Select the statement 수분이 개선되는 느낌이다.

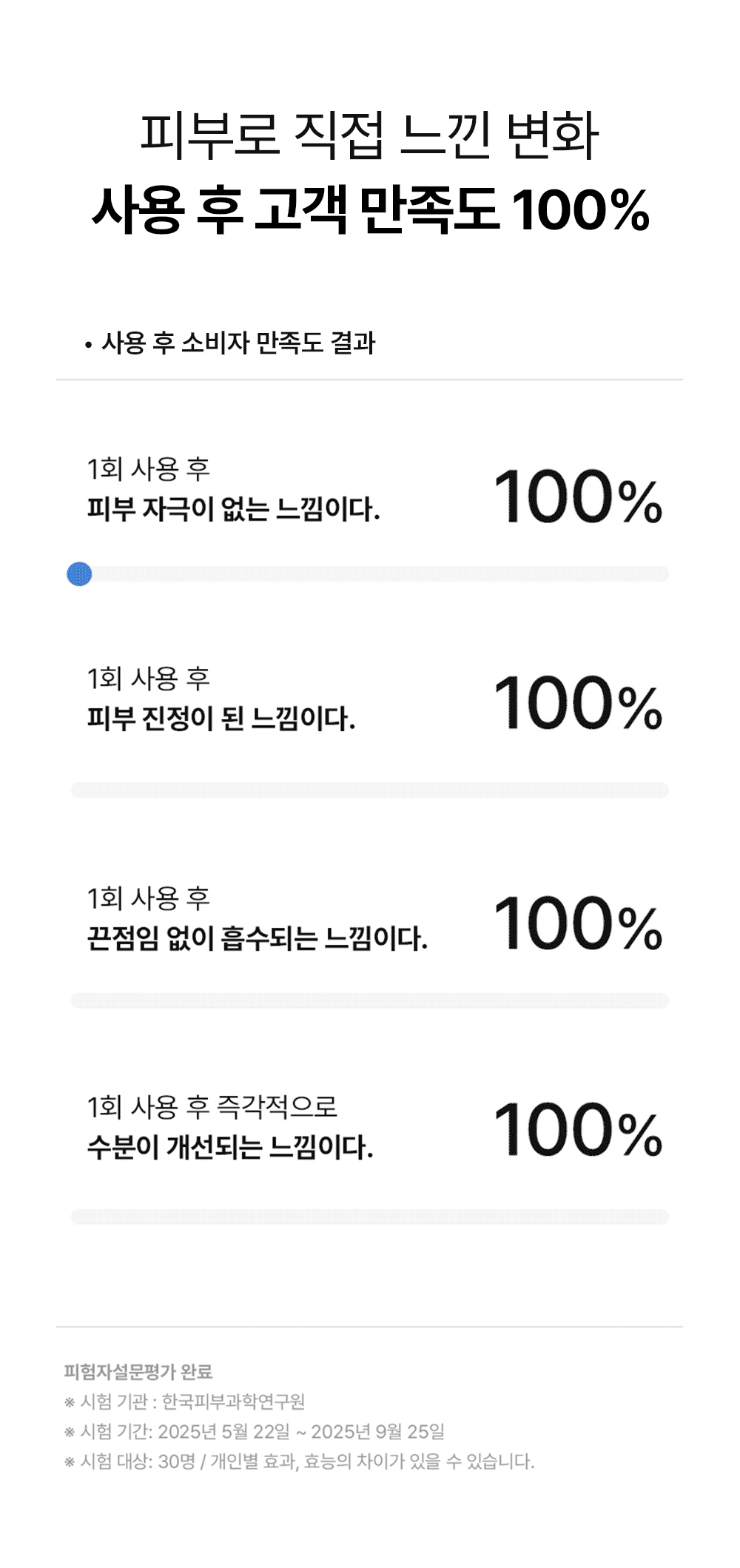pyautogui.click(x=230, y=1147)
